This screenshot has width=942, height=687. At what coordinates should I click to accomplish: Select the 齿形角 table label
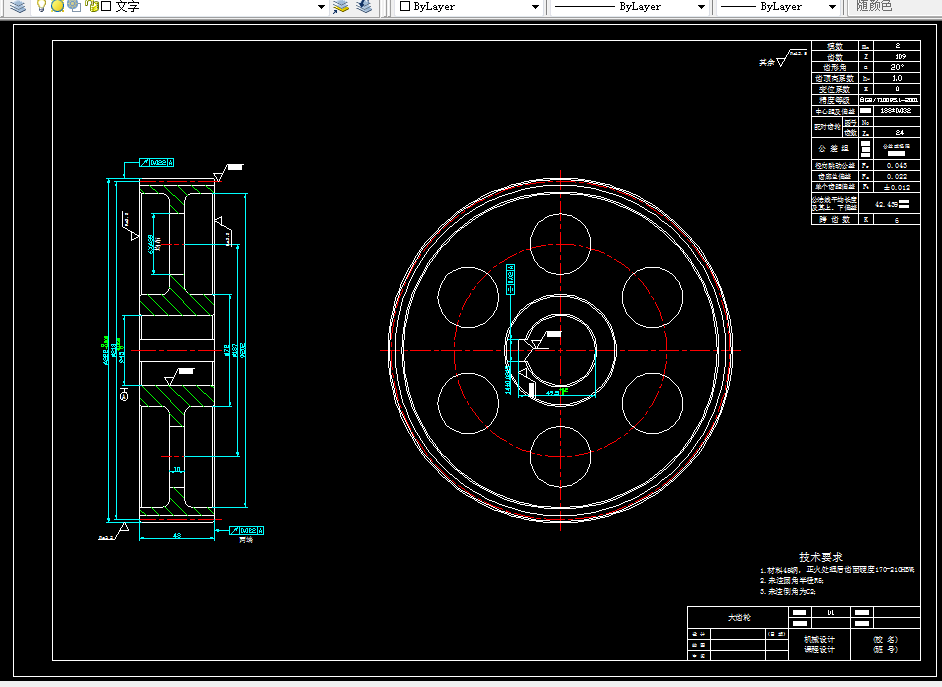click(834, 67)
